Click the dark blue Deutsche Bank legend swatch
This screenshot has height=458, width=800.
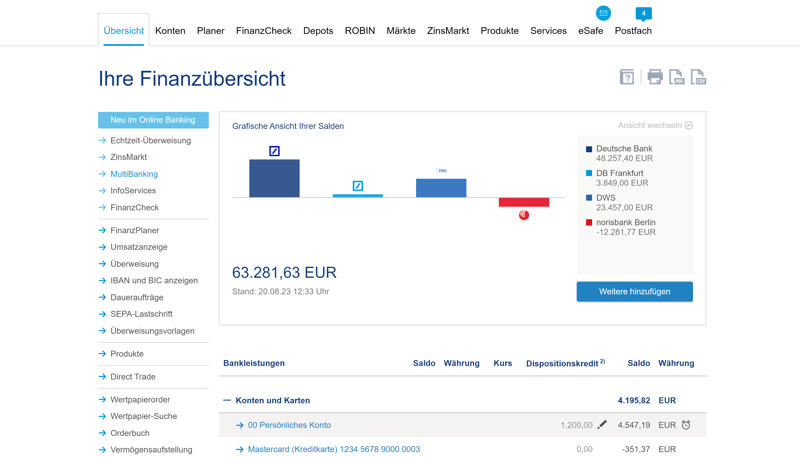(589, 149)
